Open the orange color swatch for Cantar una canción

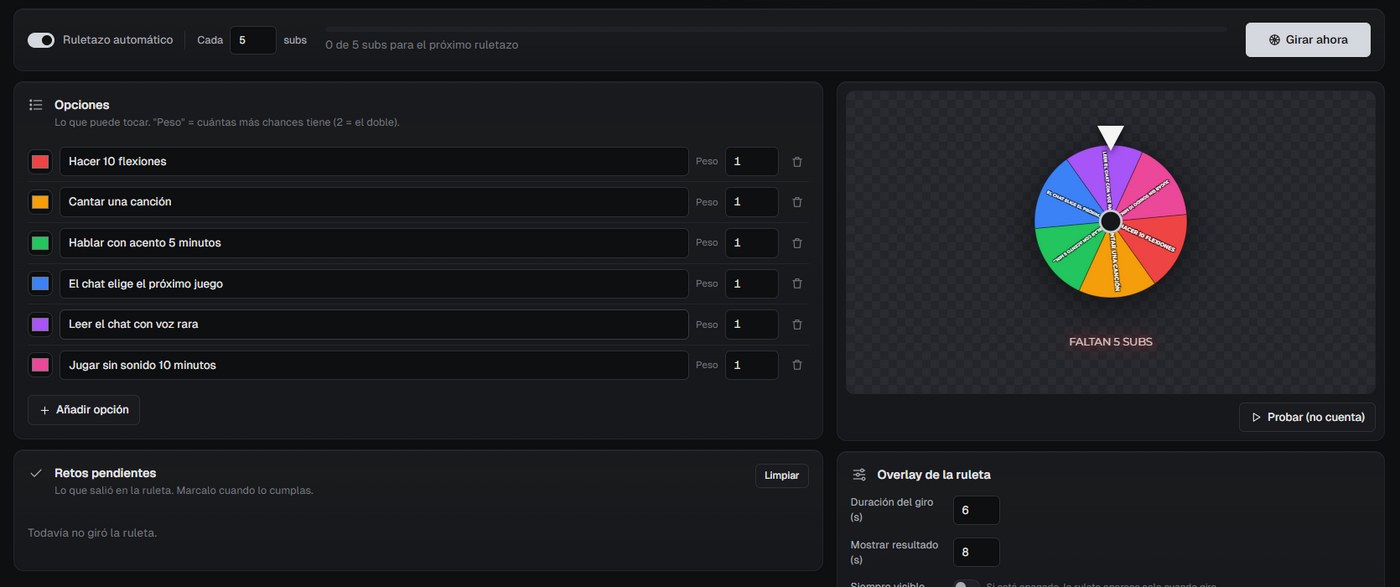[x=40, y=202]
